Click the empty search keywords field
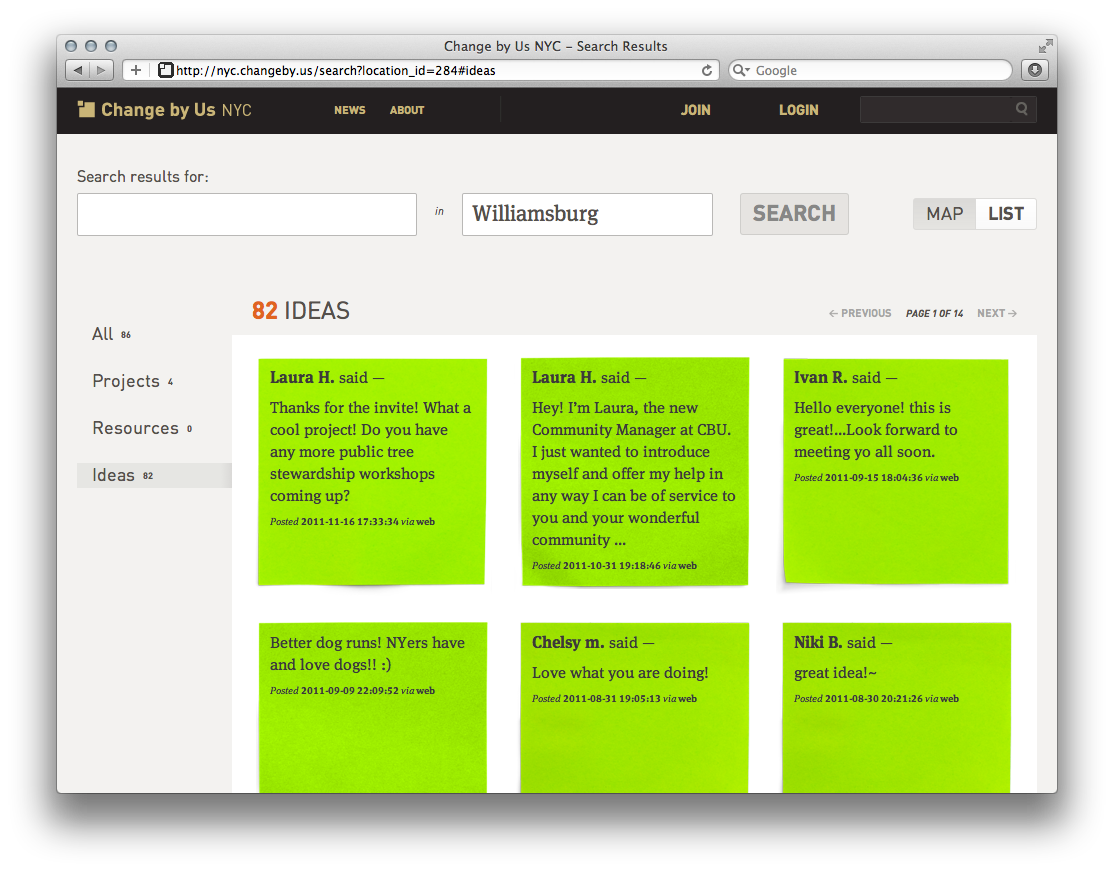Image resolution: width=1114 pixels, height=872 pixels. click(246, 214)
